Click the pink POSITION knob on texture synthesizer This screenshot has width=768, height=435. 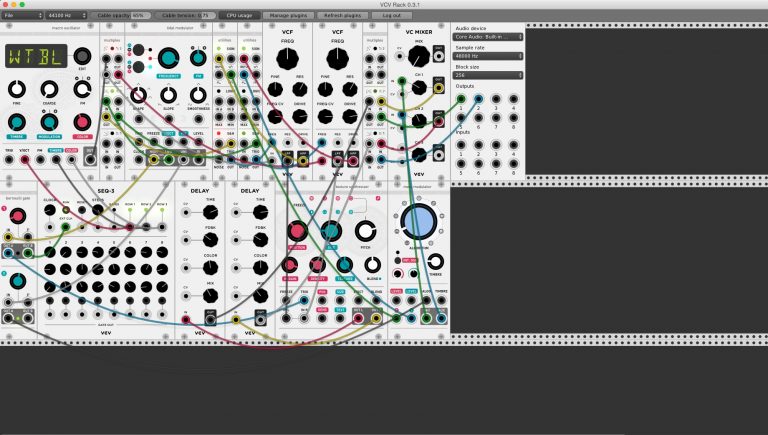297,231
